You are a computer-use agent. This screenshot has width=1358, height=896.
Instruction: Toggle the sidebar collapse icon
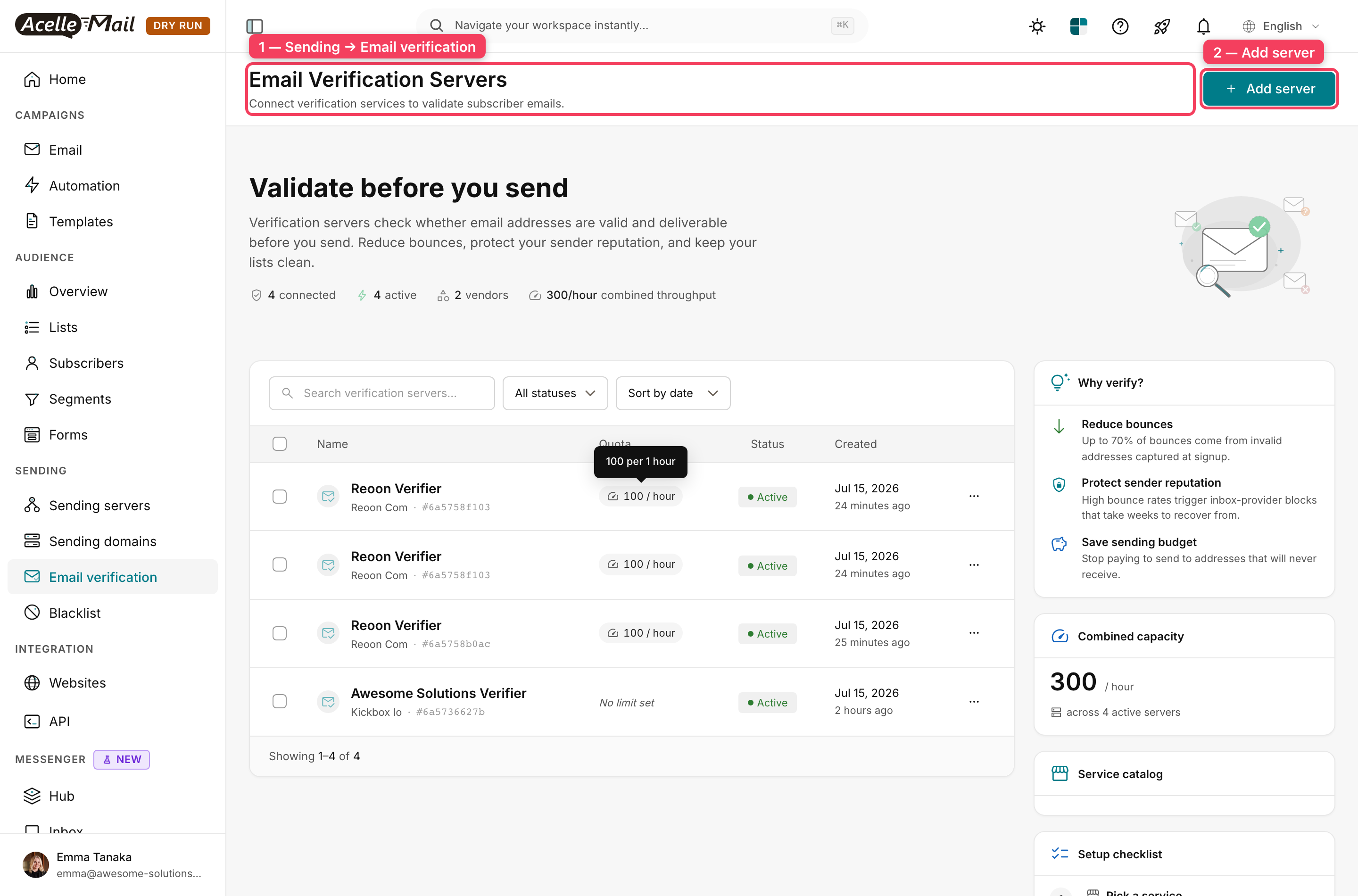pos(254,26)
